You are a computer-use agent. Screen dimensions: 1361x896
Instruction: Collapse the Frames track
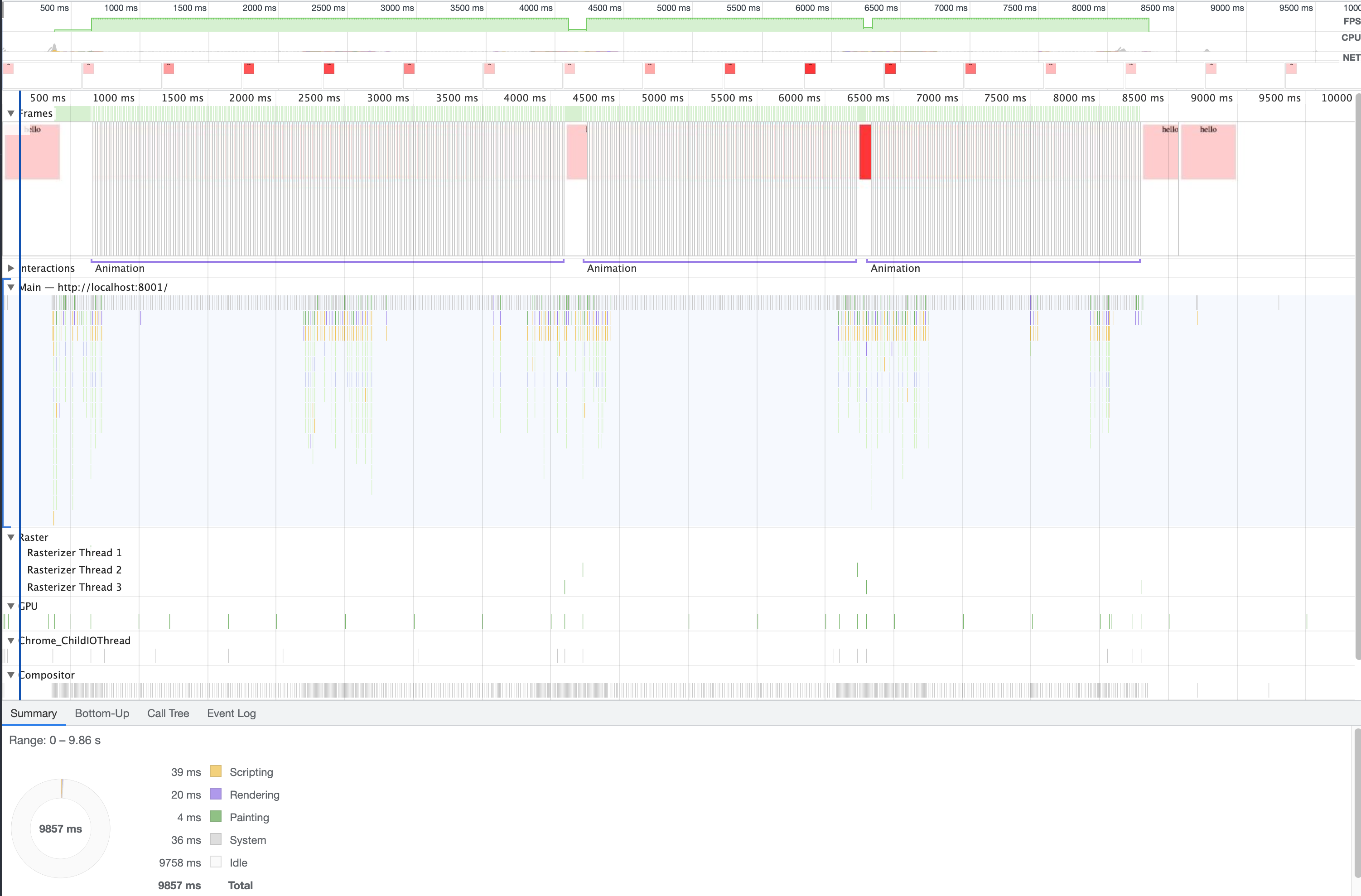tap(11, 113)
